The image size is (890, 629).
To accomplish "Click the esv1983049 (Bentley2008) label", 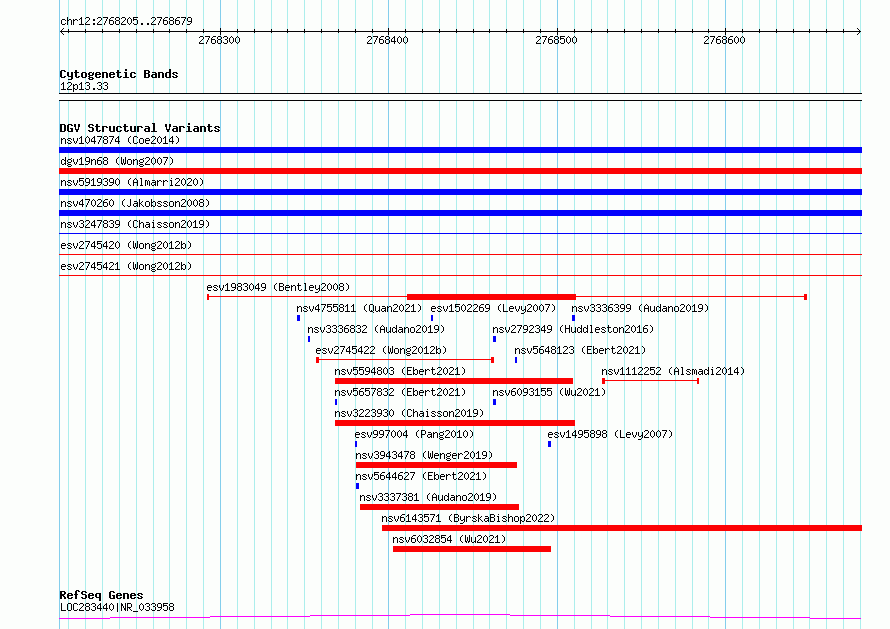I will click(278, 287).
